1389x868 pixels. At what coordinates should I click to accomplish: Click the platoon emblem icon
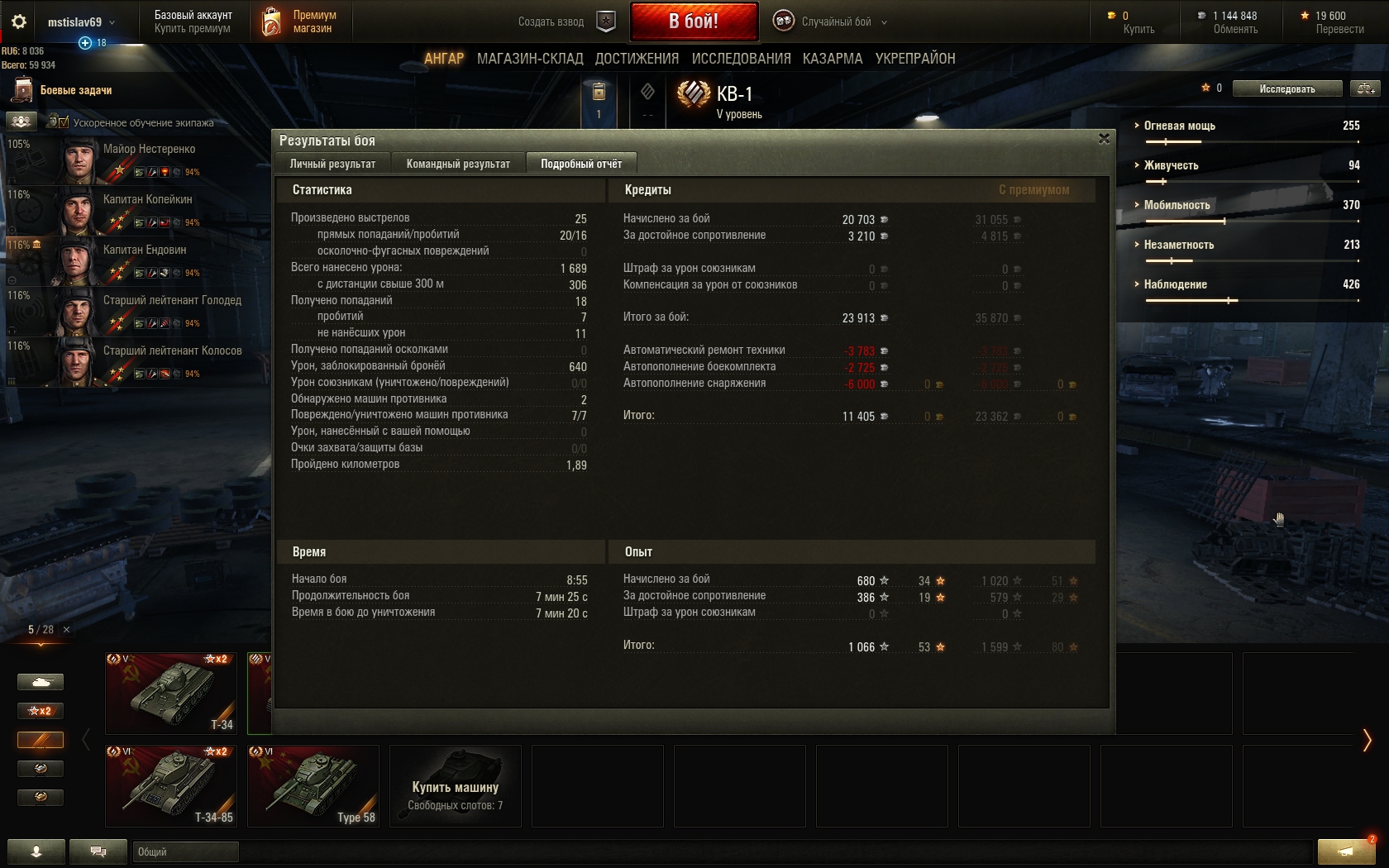pyautogui.click(x=606, y=21)
